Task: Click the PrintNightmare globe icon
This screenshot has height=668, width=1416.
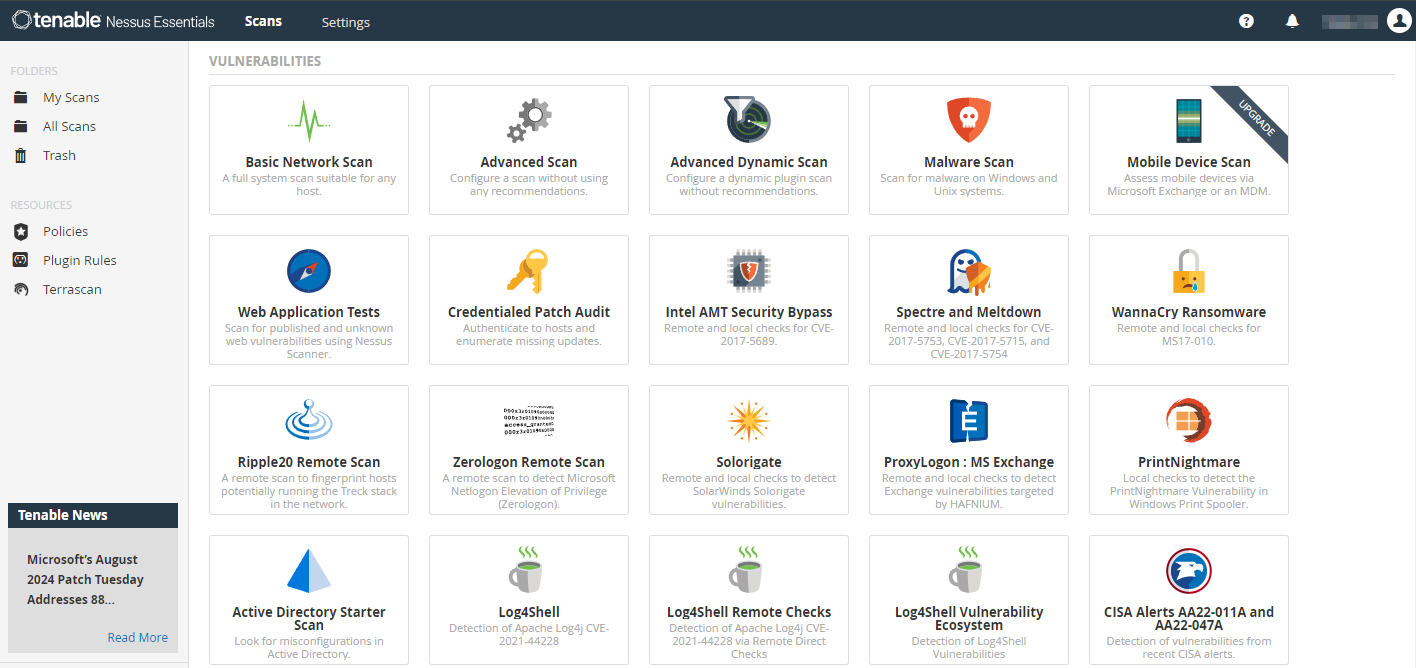Action: [1189, 421]
